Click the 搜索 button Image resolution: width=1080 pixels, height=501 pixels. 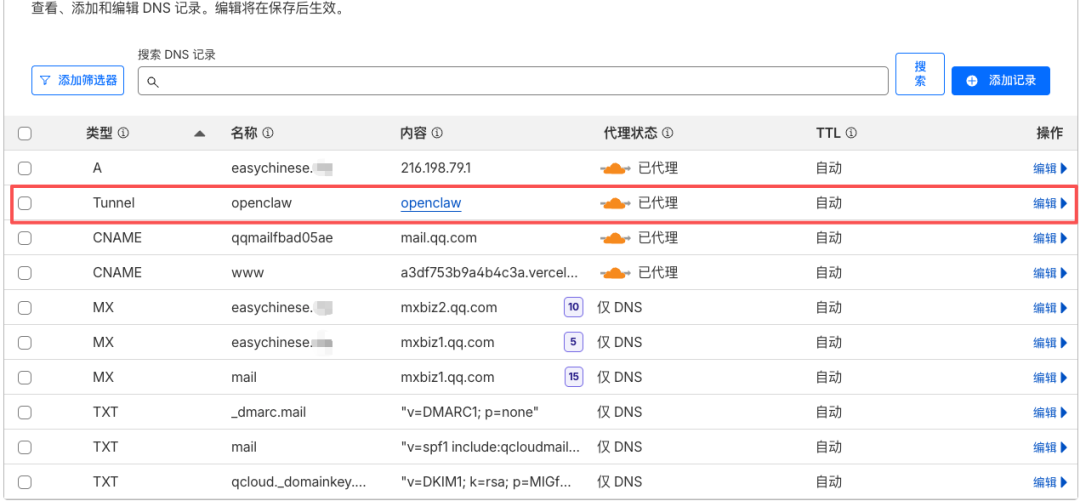pos(920,74)
